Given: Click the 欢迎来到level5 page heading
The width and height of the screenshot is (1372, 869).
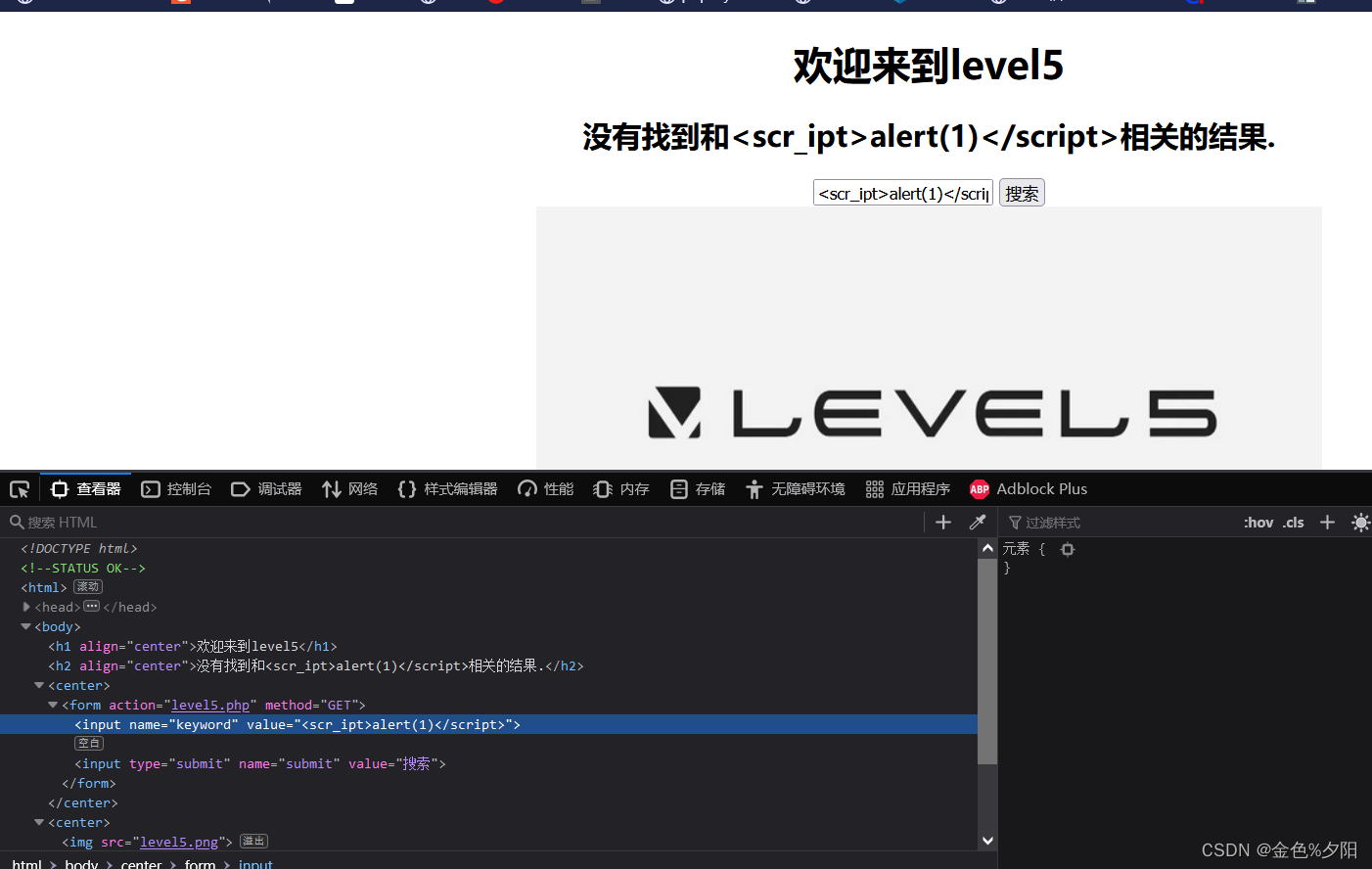Looking at the screenshot, I should pos(929,66).
